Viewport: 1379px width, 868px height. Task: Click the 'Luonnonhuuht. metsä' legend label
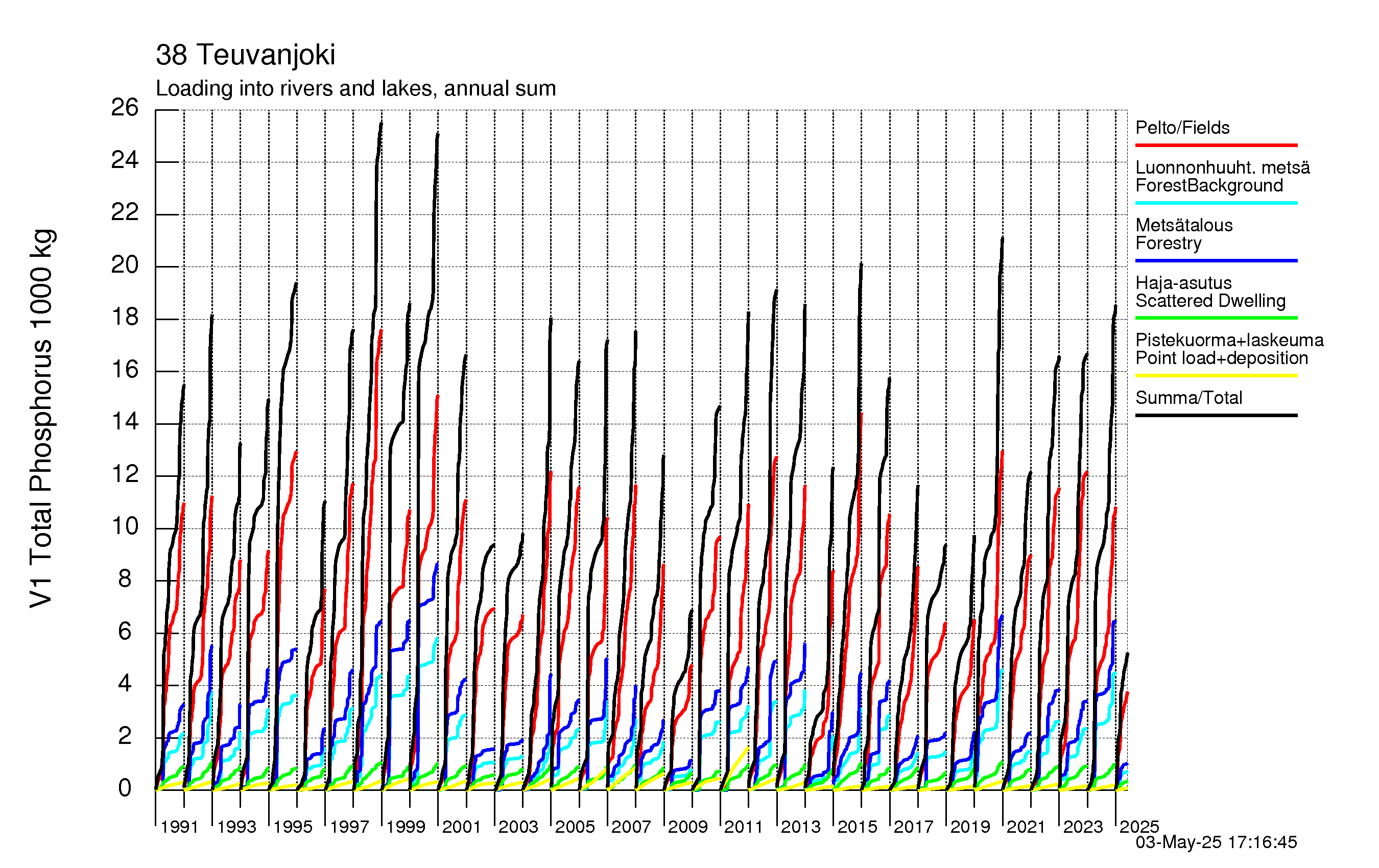point(1223,167)
